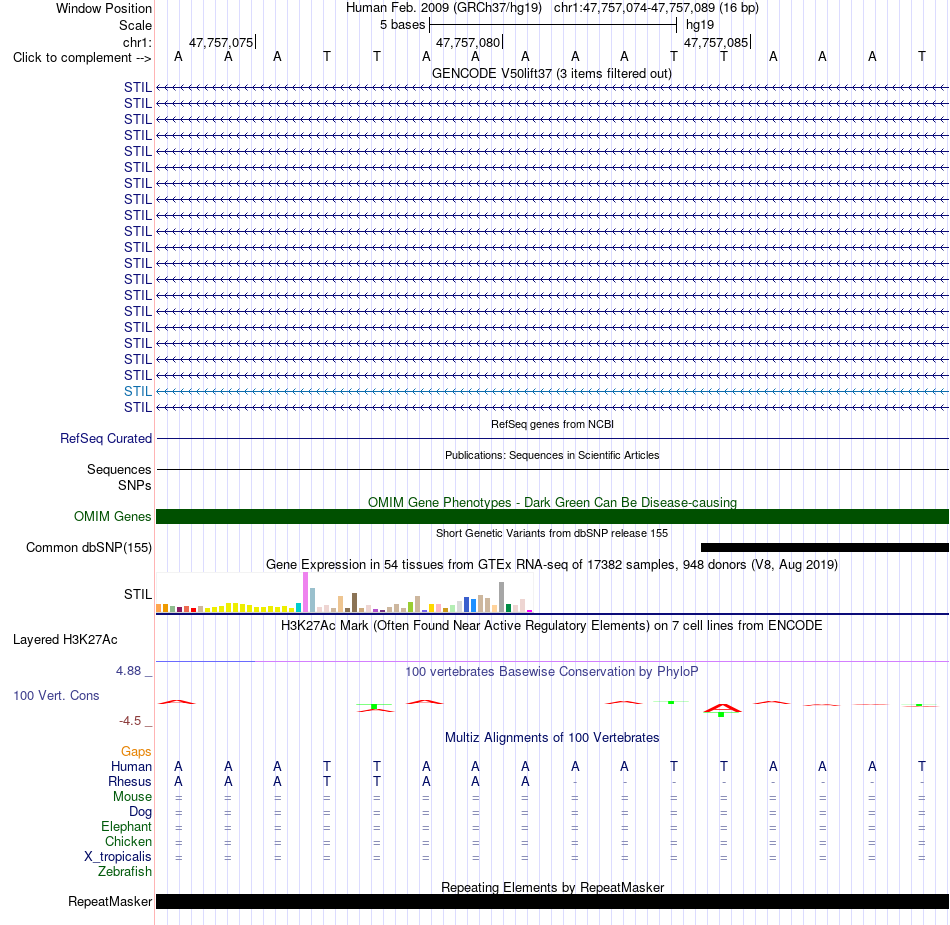
Task: Click 'Click to complement -->' label
Action: (x=82, y=58)
